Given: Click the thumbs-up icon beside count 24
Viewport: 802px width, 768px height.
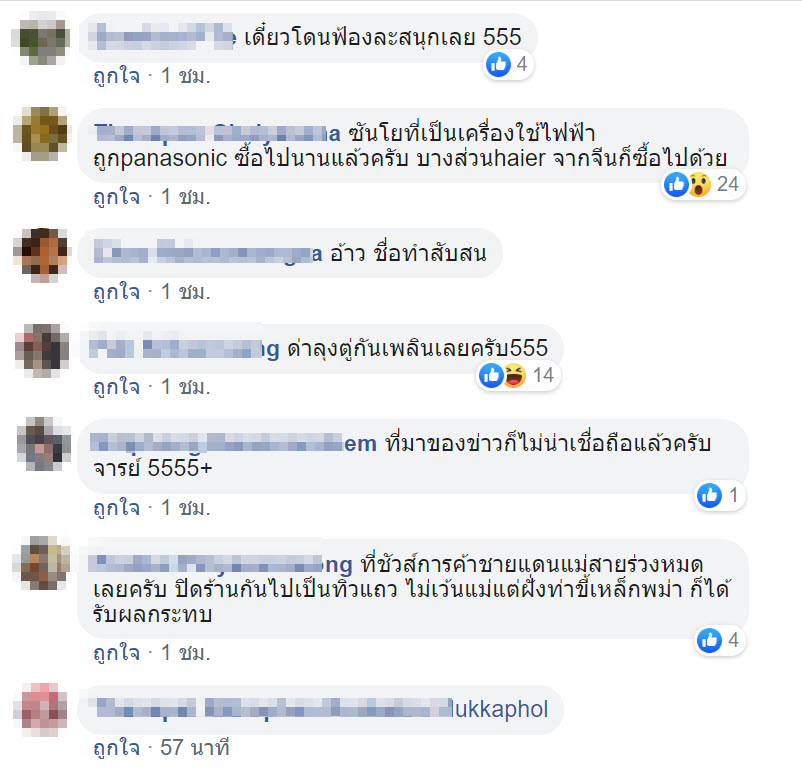Looking at the screenshot, I should tap(677, 185).
